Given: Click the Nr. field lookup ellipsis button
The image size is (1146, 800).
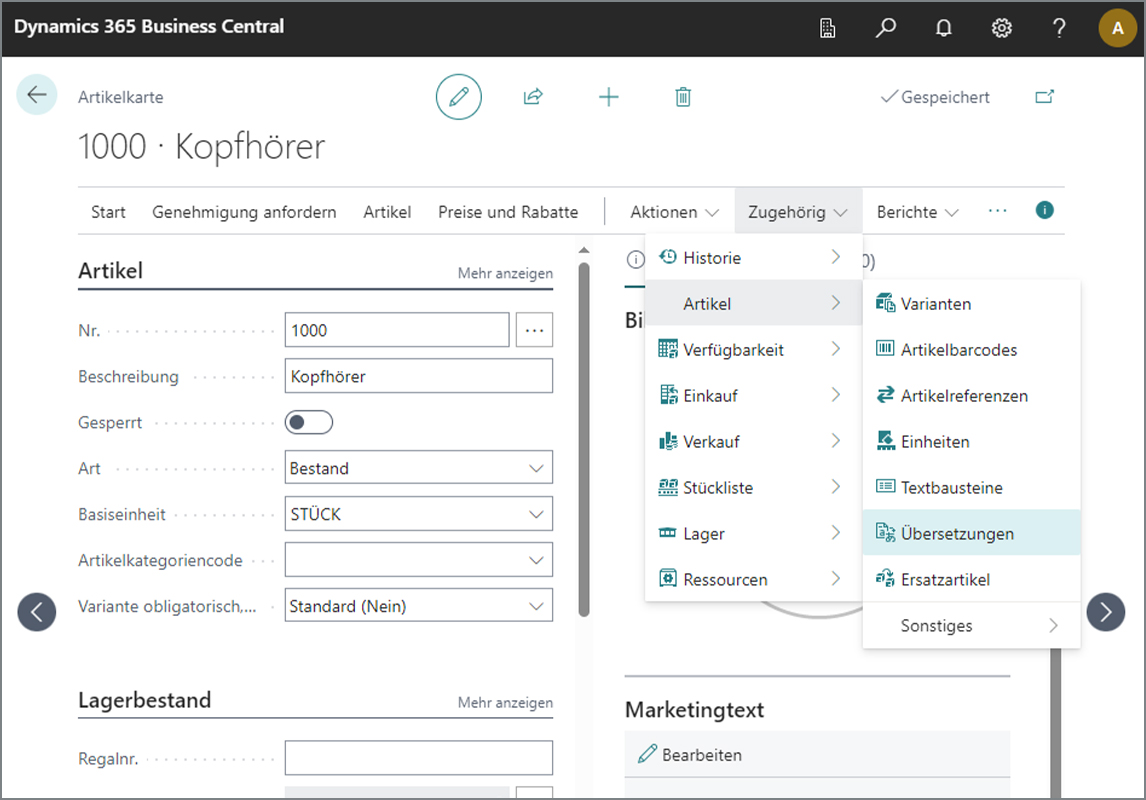Looking at the screenshot, I should pyautogui.click(x=534, y=330).
